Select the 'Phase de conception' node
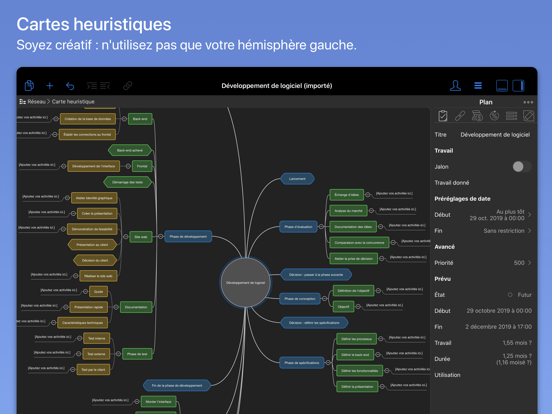This screenshot has height=414, width=552. (300, 299)
